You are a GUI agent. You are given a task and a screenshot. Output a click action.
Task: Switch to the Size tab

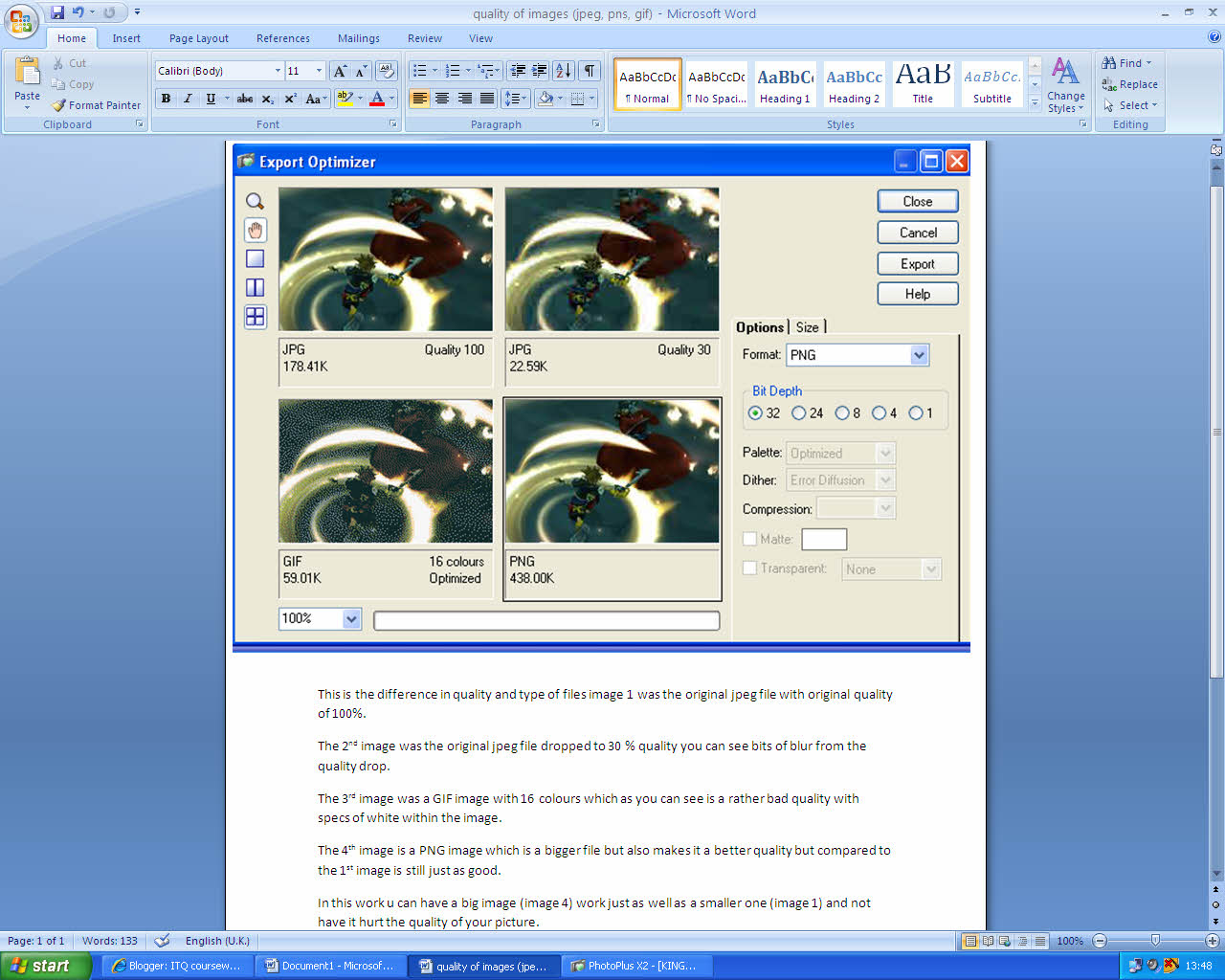point(809,327)
